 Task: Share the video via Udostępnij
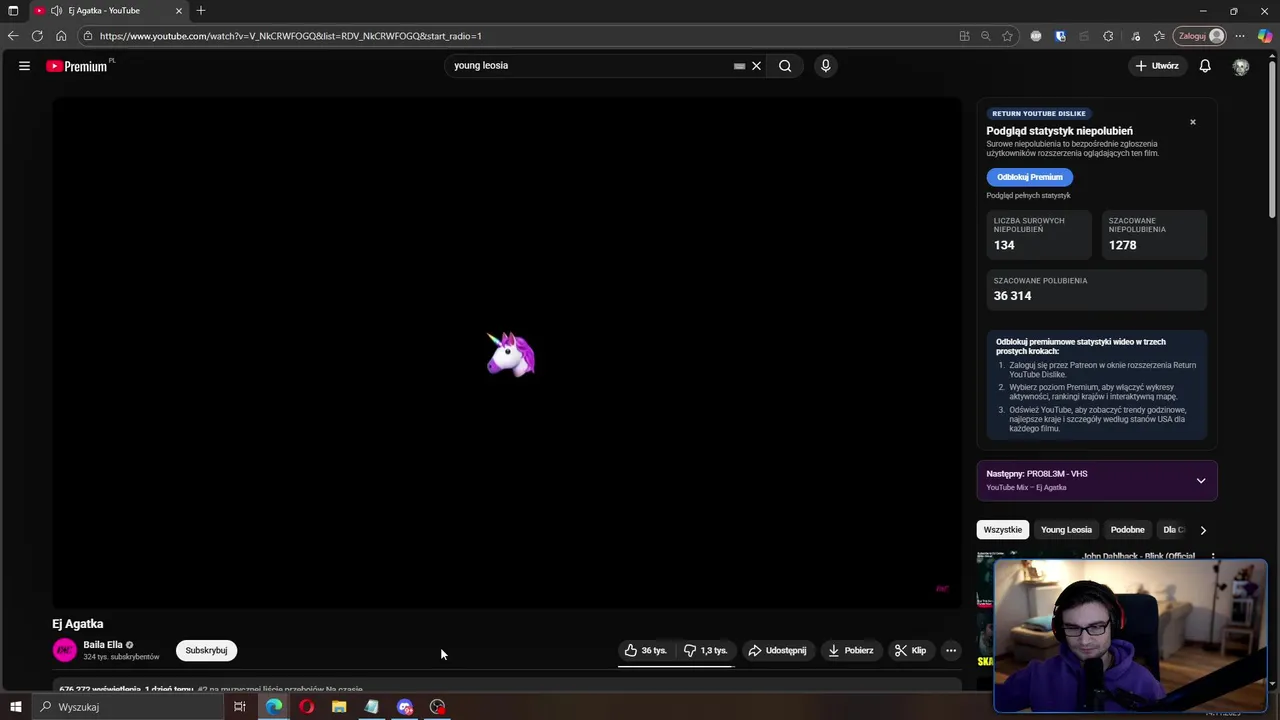[777, 650]
